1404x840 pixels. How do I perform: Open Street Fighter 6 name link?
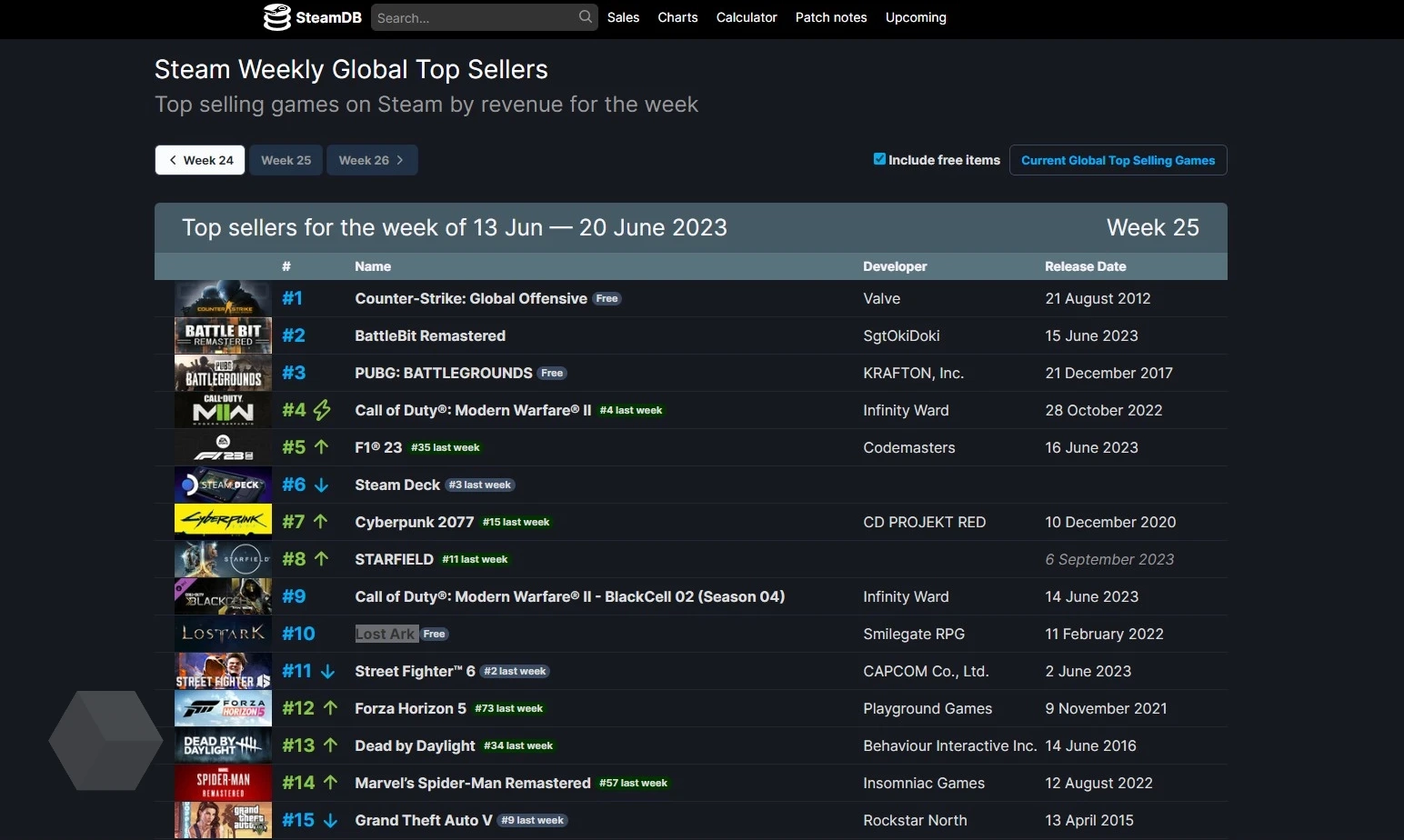click(x=416, y=671)
